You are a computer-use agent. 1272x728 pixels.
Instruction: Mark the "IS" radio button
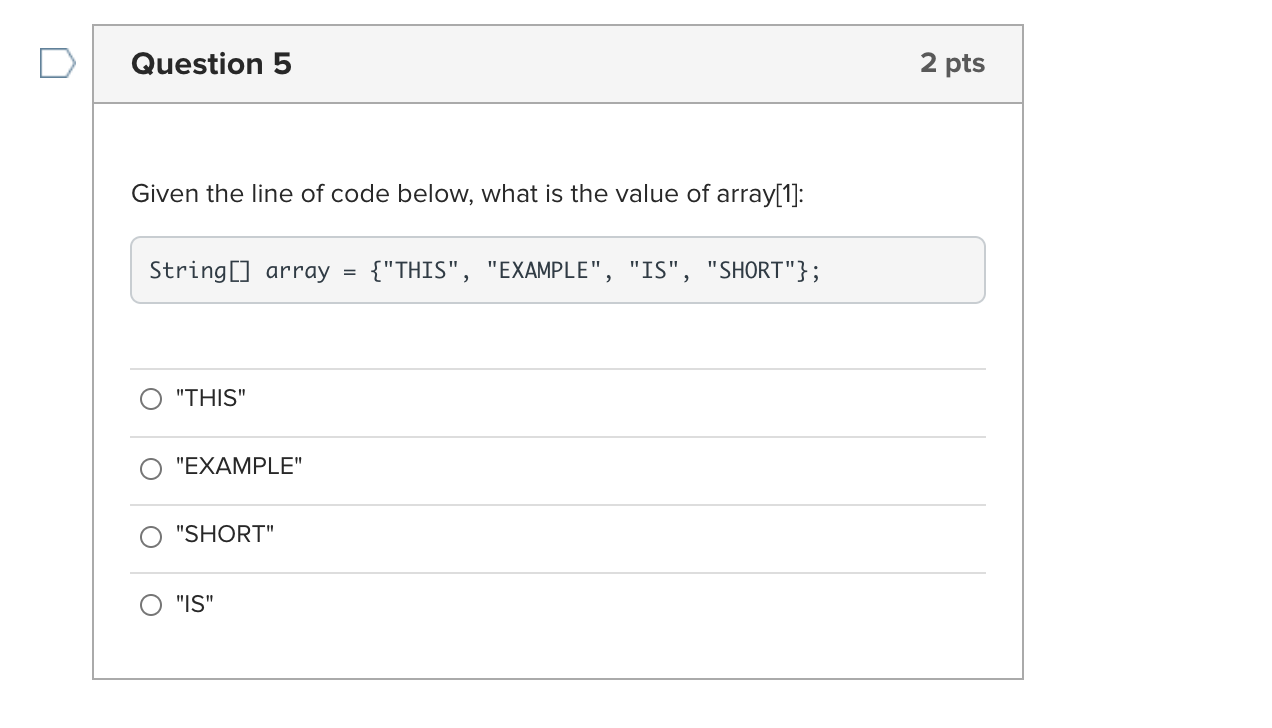151,604
